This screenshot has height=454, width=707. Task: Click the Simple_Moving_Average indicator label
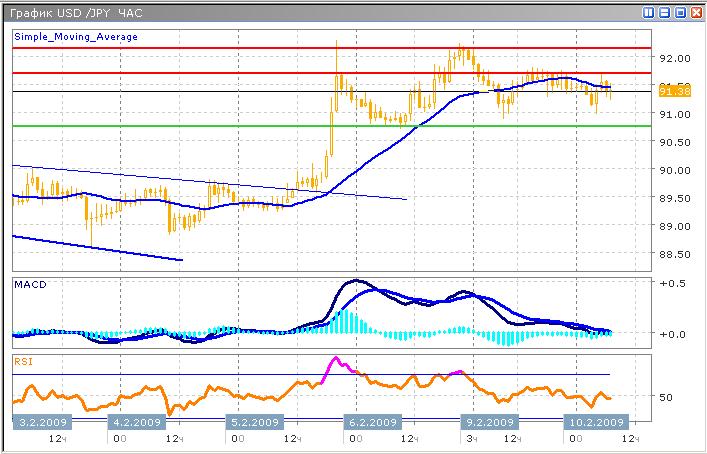[x=76, y=37]
